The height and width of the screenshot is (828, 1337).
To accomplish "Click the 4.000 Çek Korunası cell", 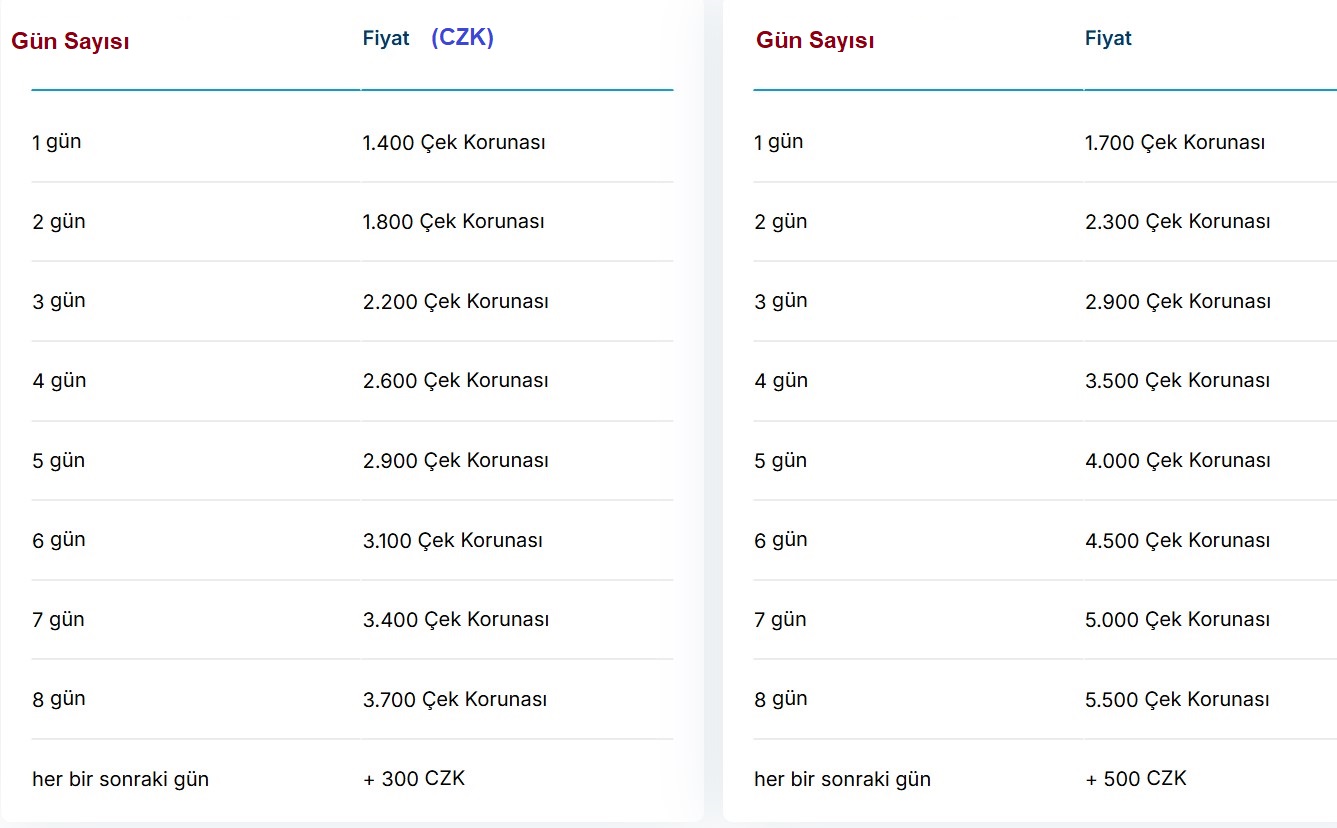I will click(x=1177, y=461).
